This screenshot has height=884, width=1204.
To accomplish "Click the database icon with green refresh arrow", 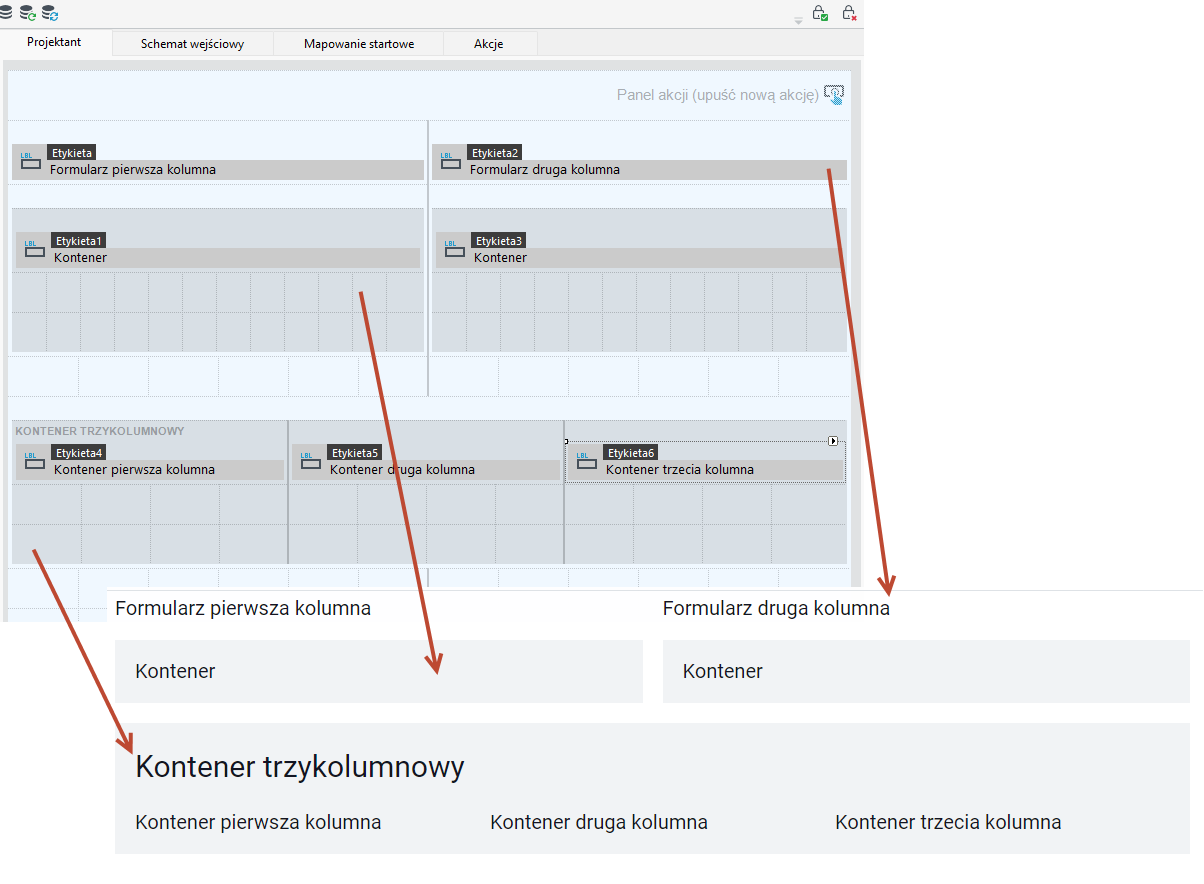I will pyautogui.click(x=28, y=13).
